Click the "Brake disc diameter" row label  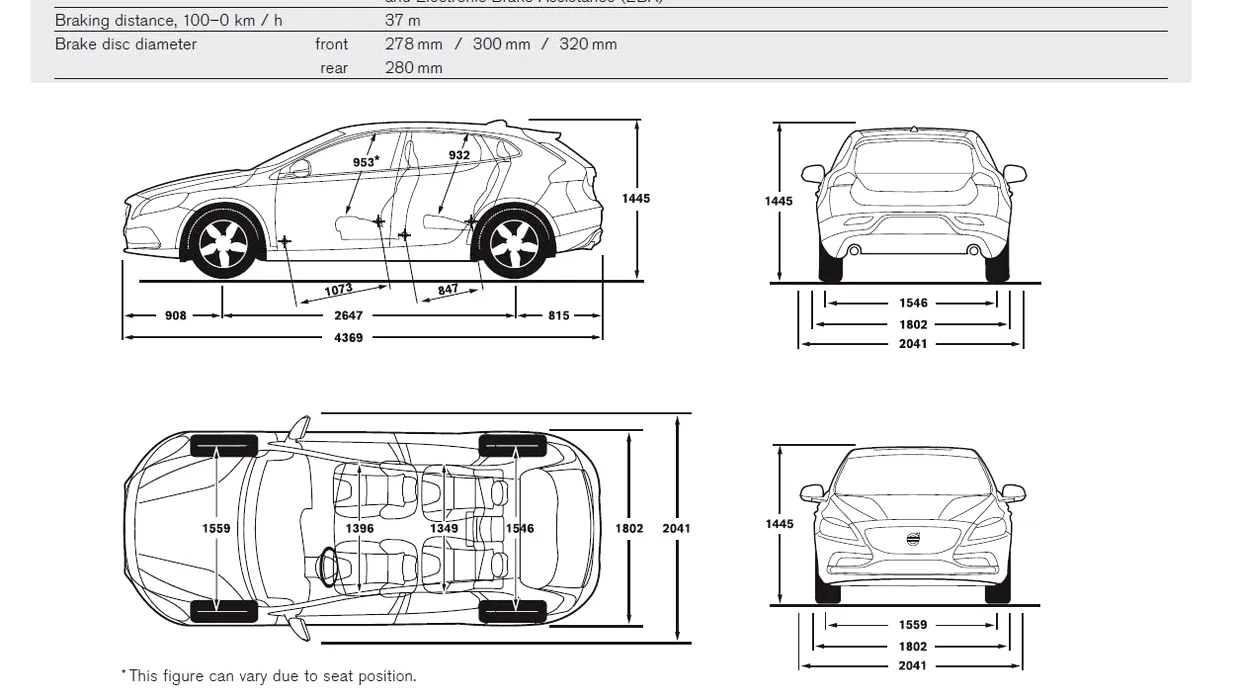tap(126, 44)
